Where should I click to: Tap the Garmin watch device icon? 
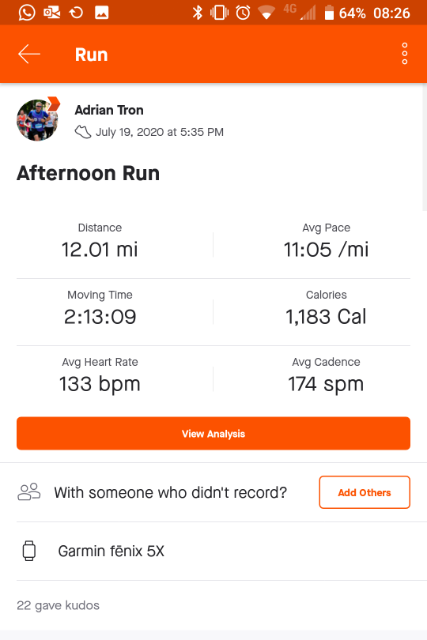(x=29, y=551)
